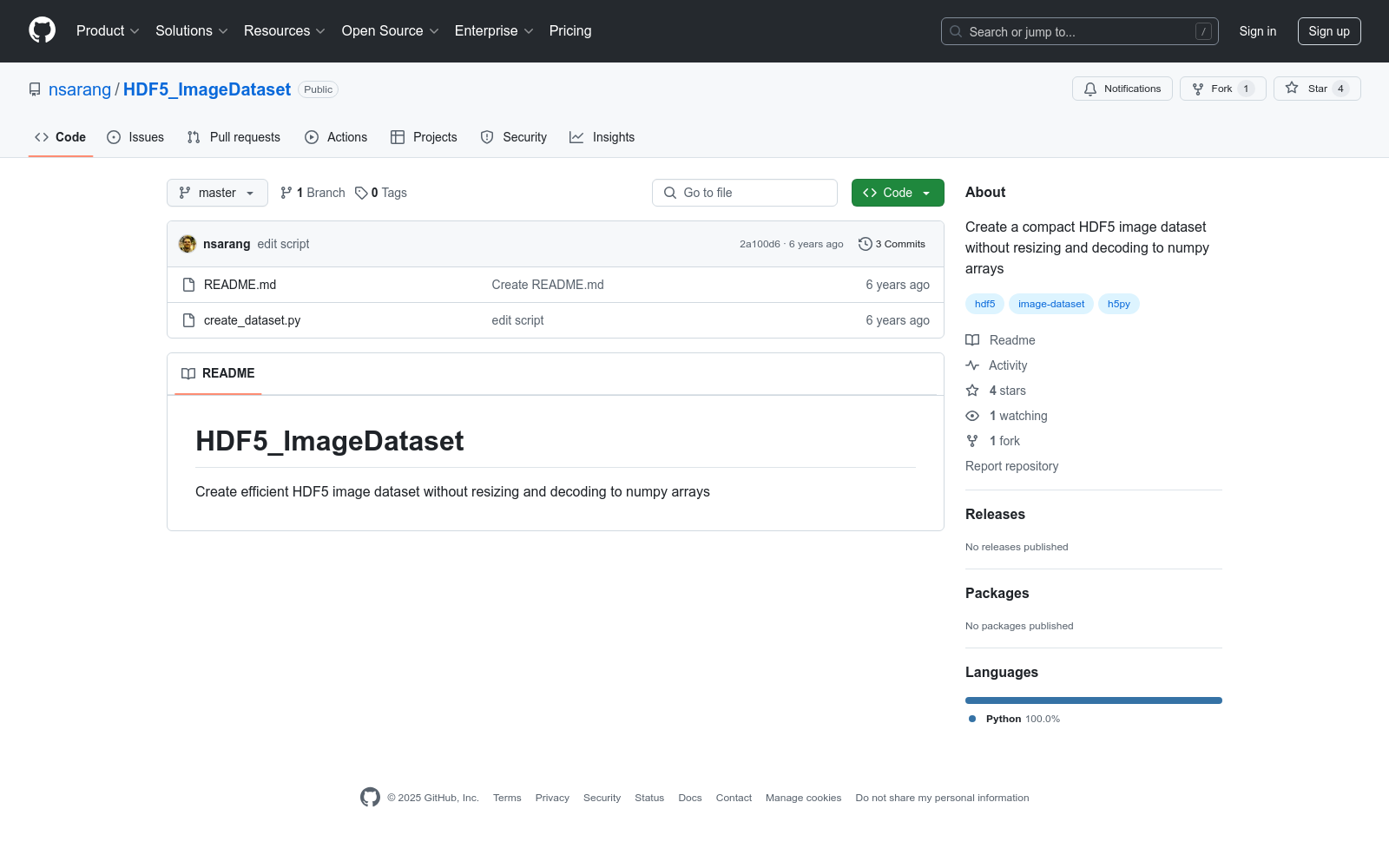
Task: Go to the Pricing page
Action: (570, 31)
